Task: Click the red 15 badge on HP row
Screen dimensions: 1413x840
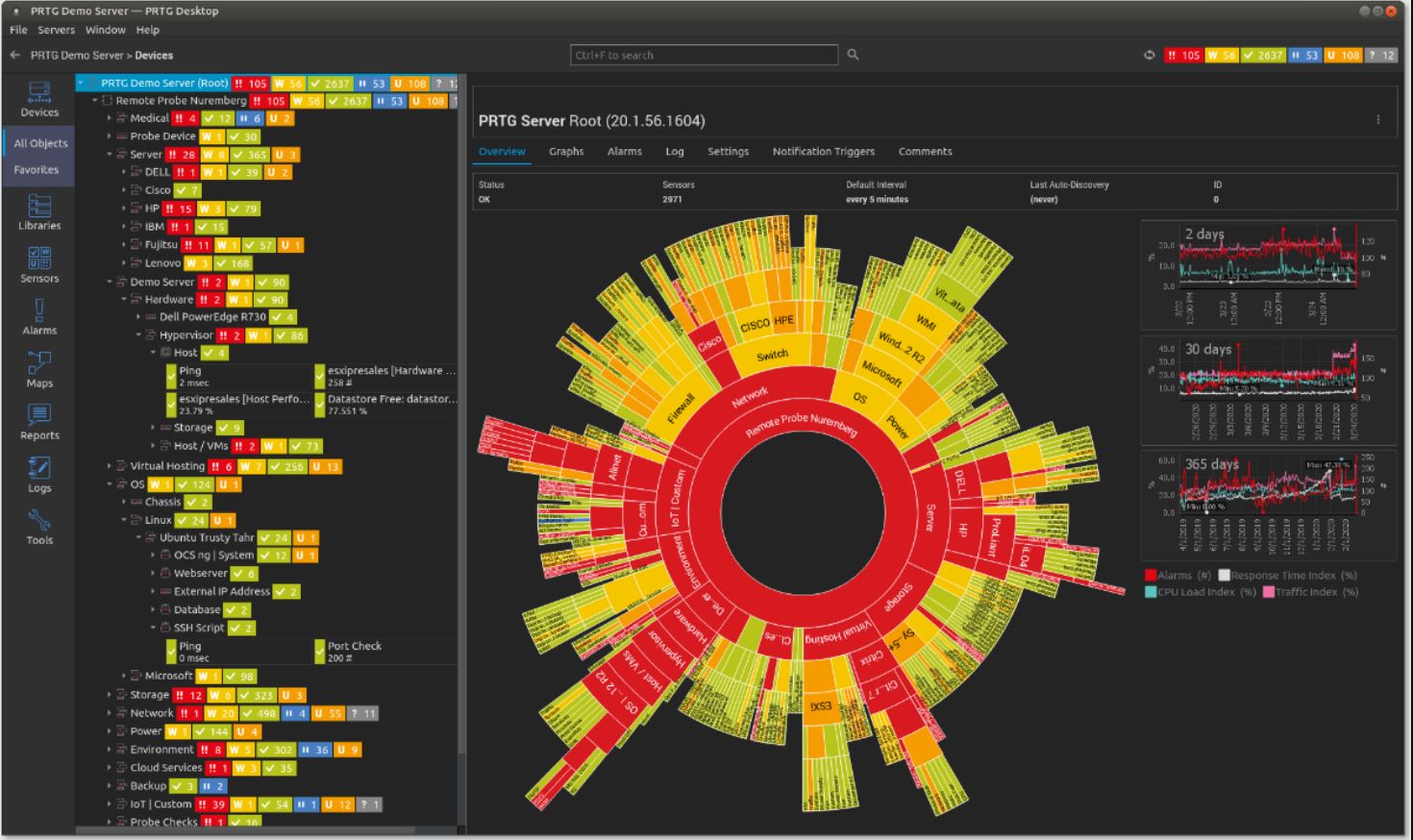Action: pos(178,209)
